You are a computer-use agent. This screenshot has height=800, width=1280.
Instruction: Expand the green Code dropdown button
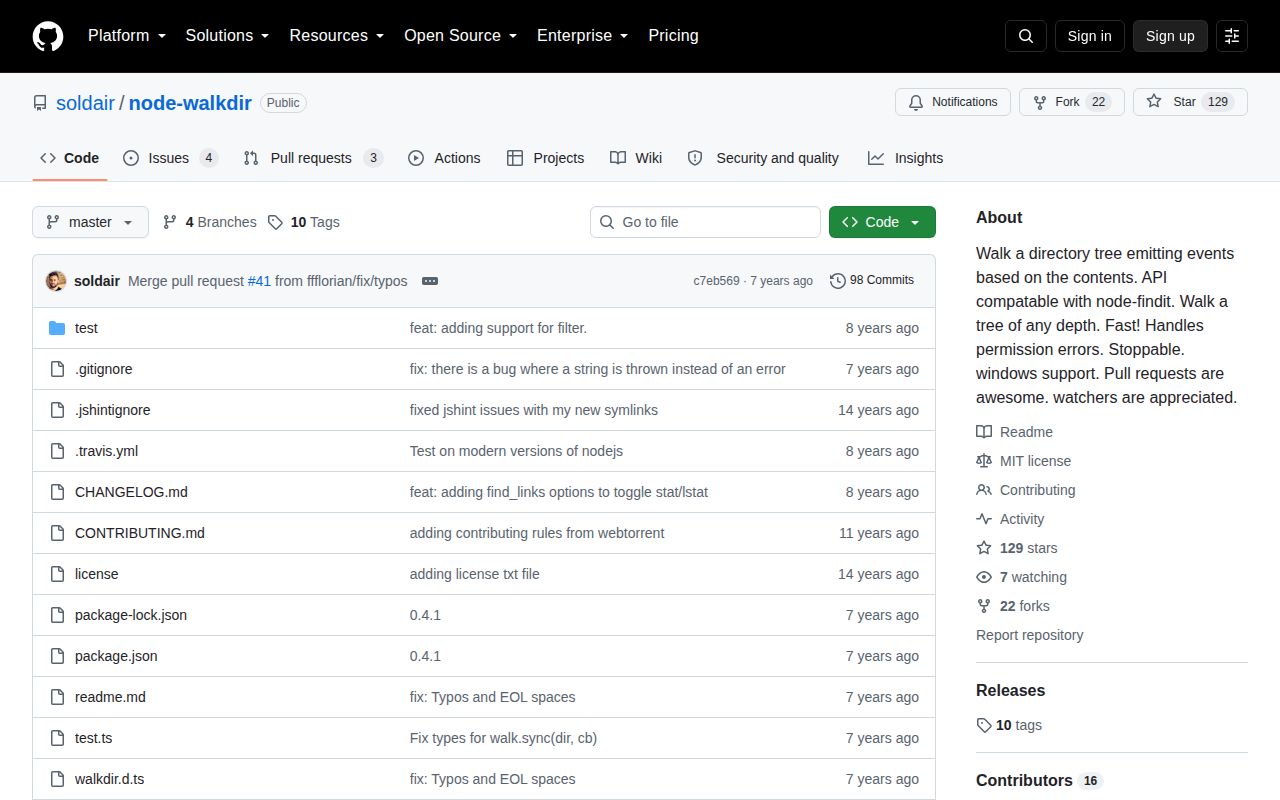(882, 222)
